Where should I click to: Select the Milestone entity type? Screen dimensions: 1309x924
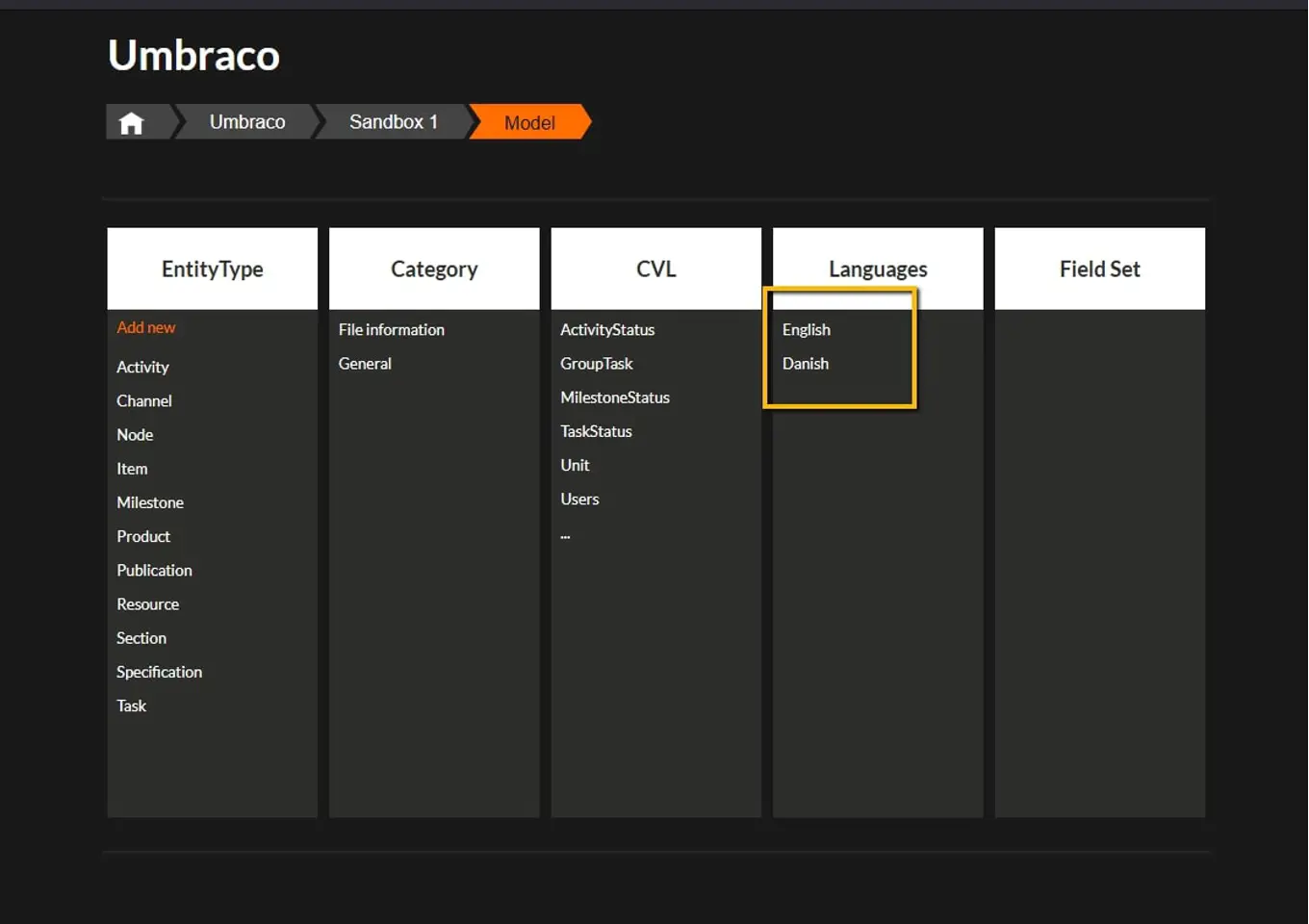tap(150, 502)
